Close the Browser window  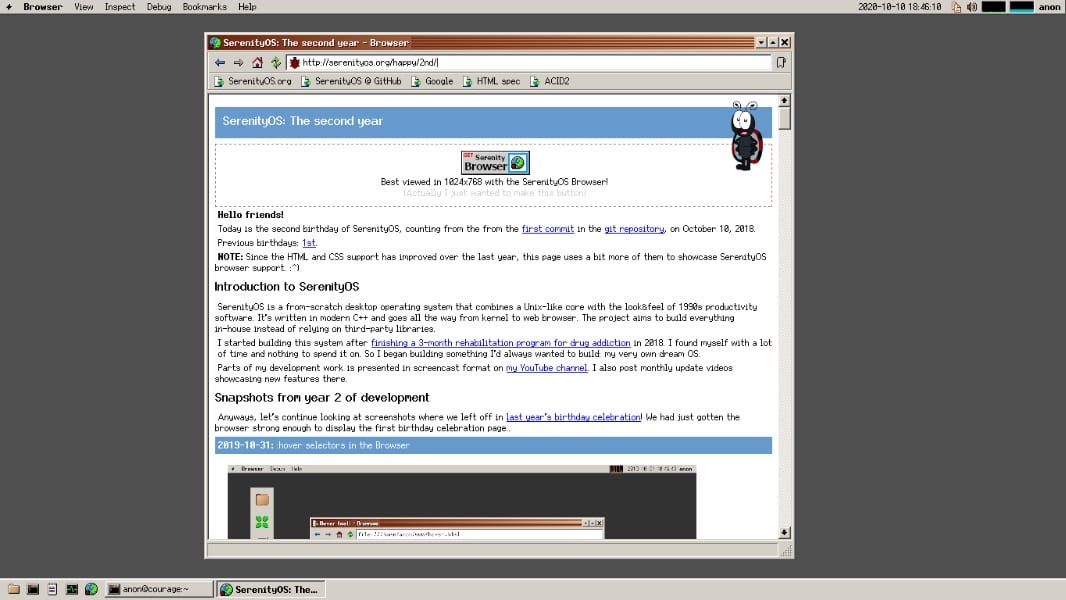tap(785, 42)
